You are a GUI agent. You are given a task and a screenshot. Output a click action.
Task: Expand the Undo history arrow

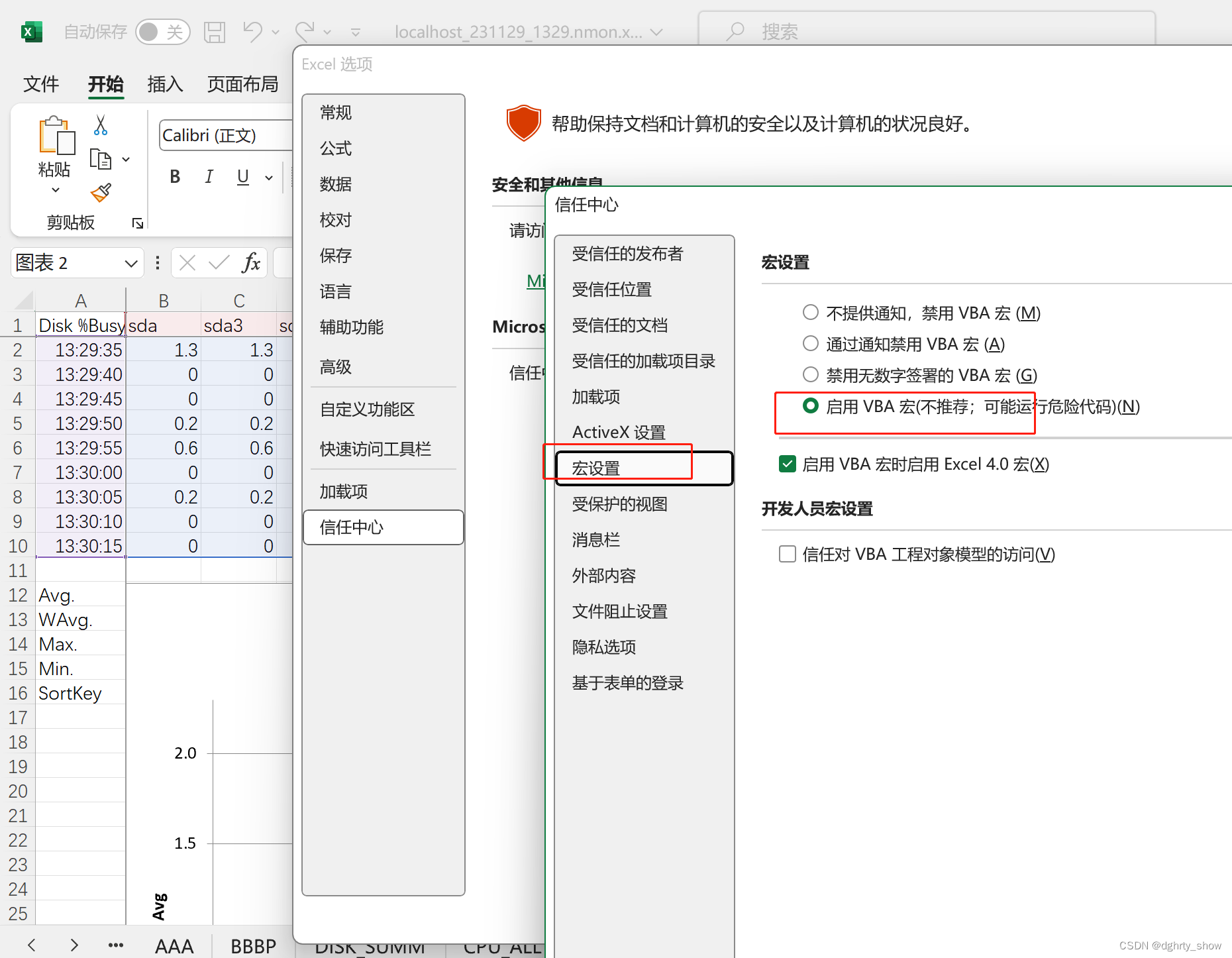pos(276,32)
